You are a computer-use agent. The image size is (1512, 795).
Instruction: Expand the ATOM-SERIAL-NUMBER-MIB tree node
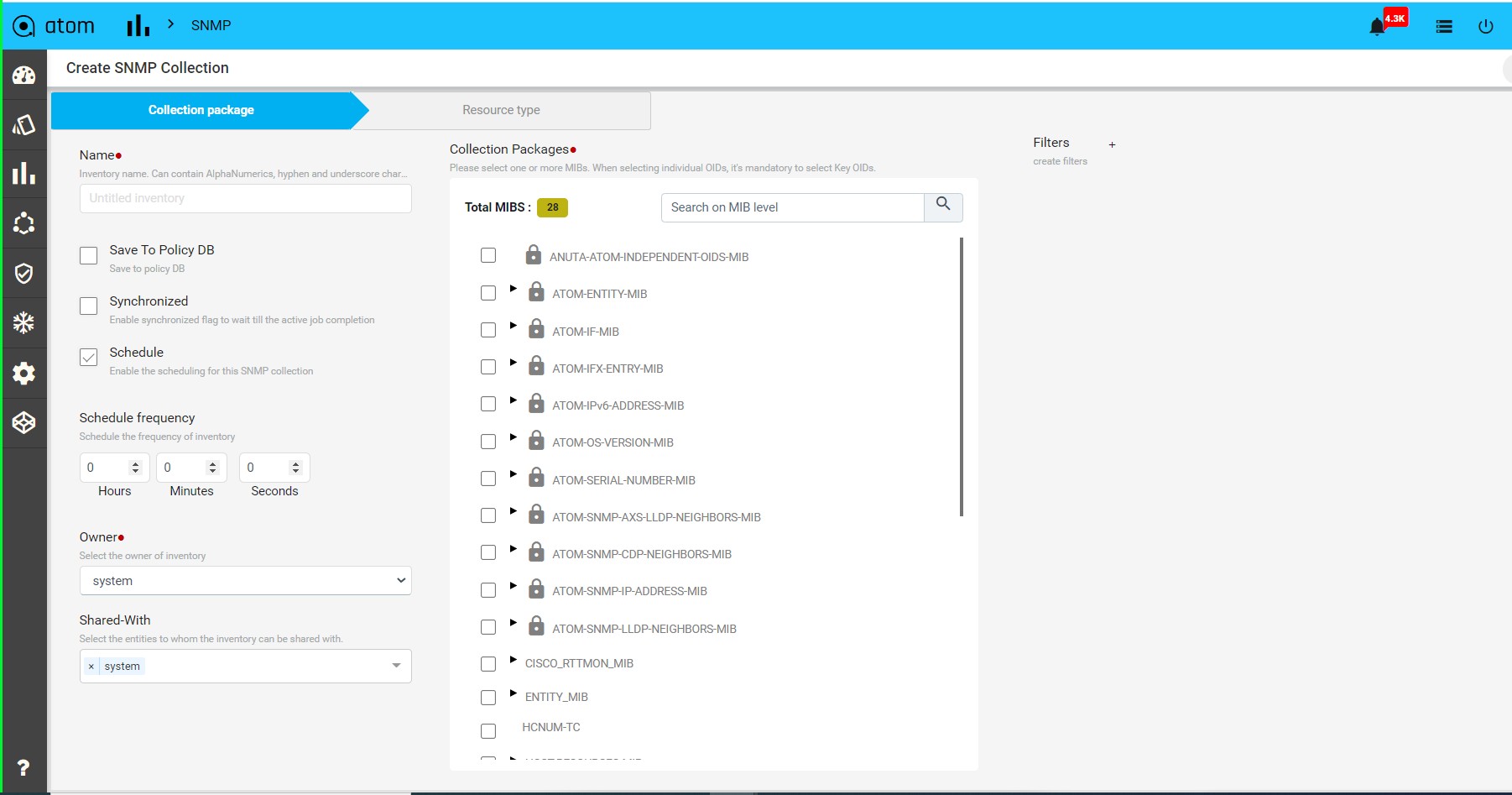click(x=514, y=474)
